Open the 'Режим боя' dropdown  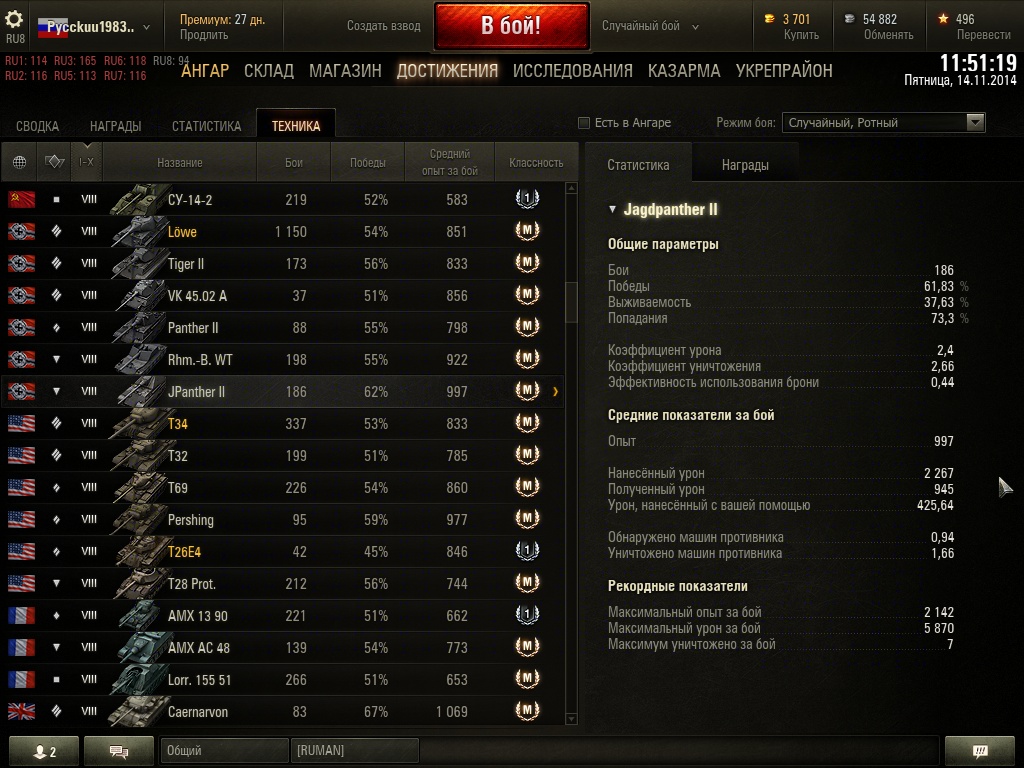[x=883, y=123]
